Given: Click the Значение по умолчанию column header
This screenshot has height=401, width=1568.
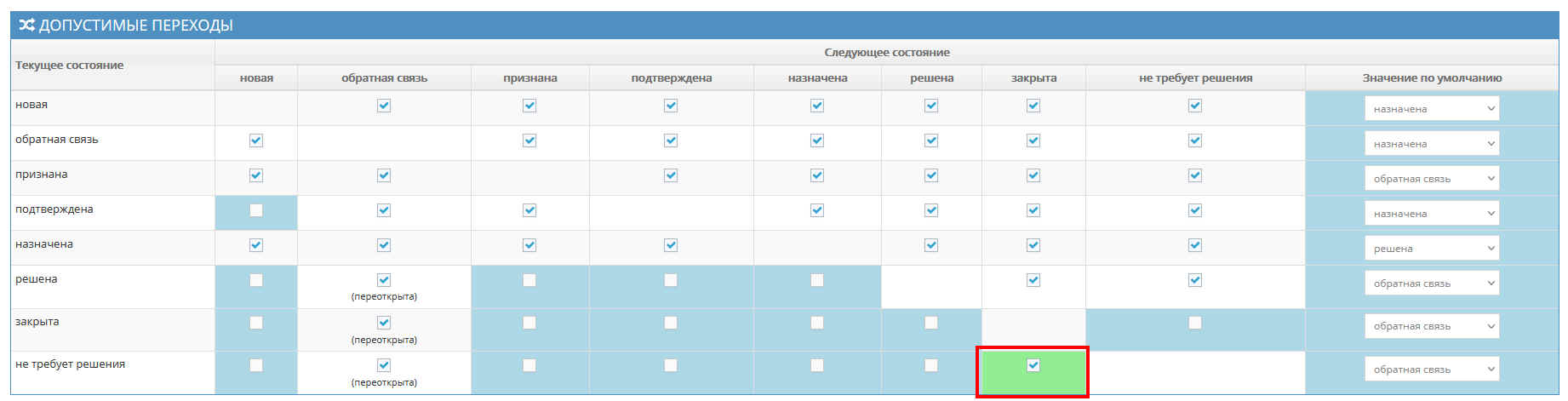Looking at the screenshot, I should pos(1432,78).
